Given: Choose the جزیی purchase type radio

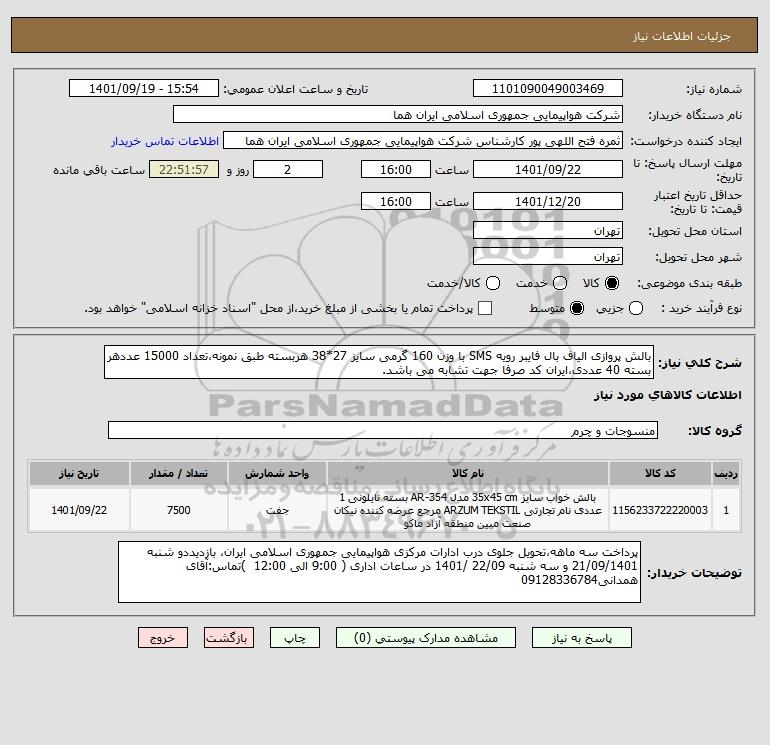Looking at the screenshot, I should [x=636, y=308].
